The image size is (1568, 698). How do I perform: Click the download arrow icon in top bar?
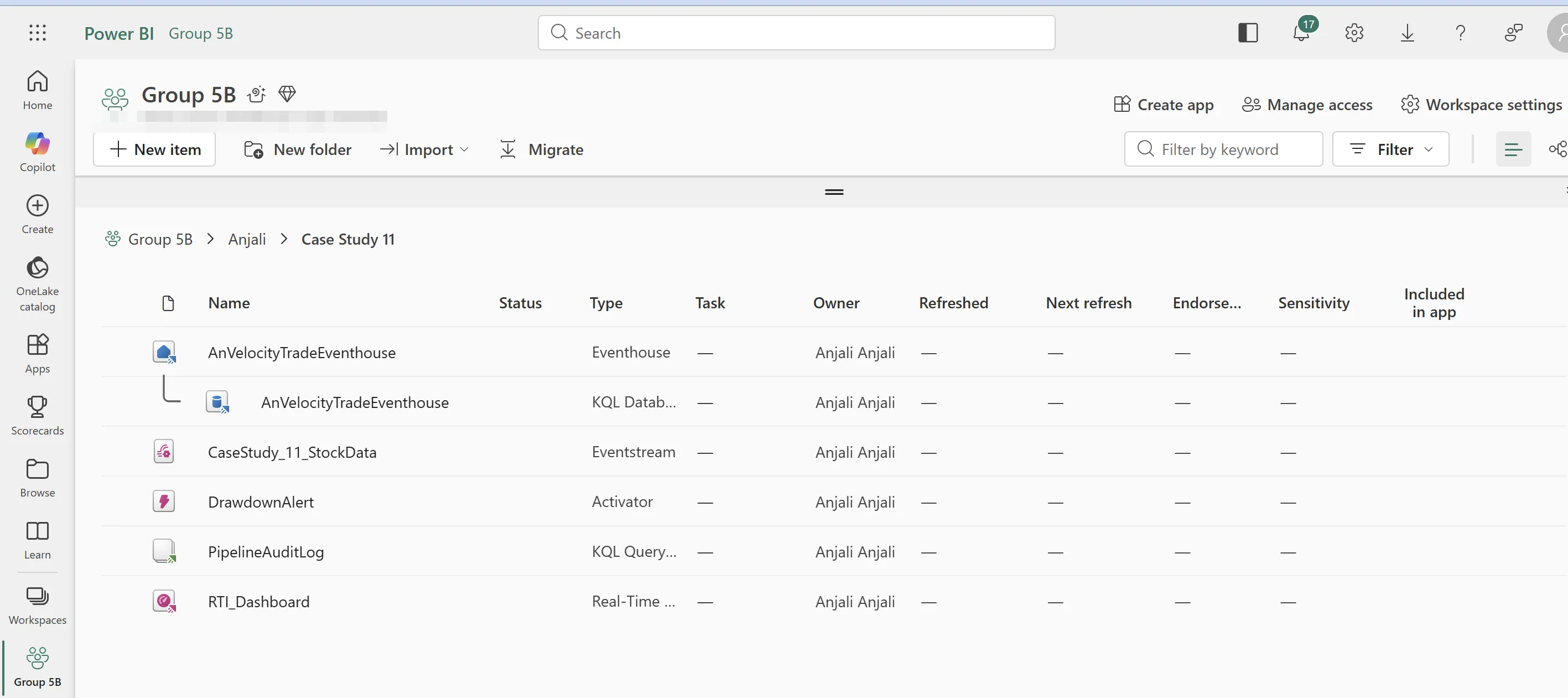(1408, 33)
